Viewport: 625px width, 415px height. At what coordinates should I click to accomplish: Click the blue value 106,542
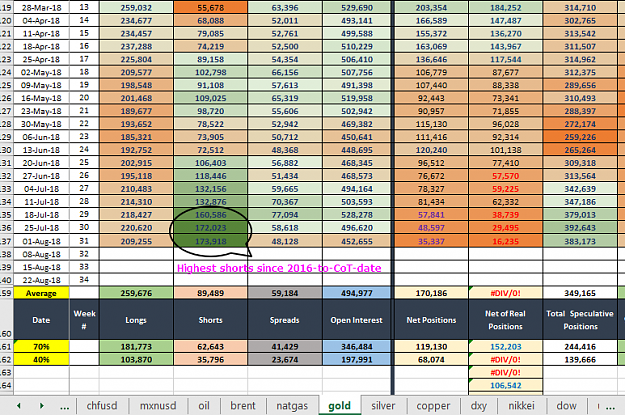(505, 385)
